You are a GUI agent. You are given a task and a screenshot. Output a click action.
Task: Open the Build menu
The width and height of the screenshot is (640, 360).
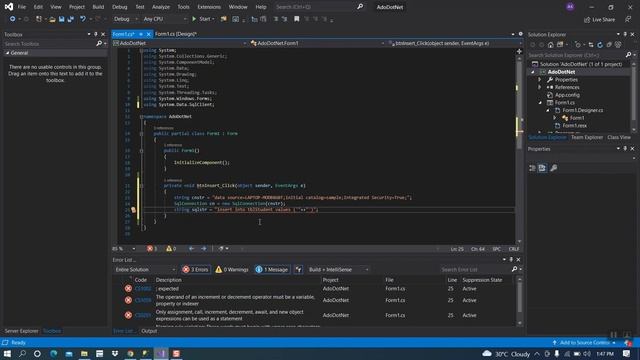click(x=98, y=7)
